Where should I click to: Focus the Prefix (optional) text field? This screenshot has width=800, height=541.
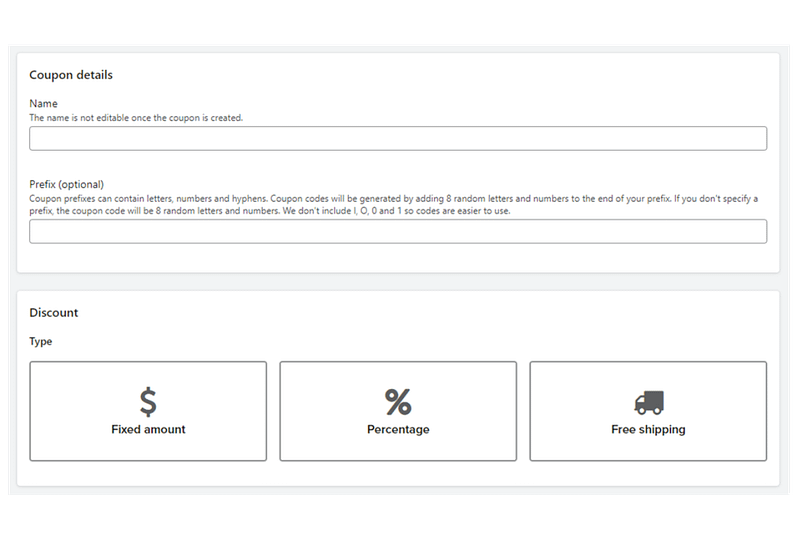[398, 231]
